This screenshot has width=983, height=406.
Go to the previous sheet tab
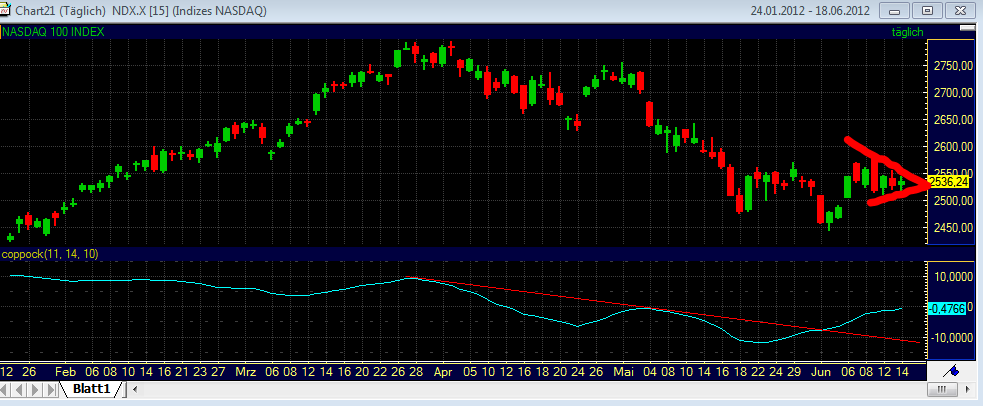click(x=21, y=390)
